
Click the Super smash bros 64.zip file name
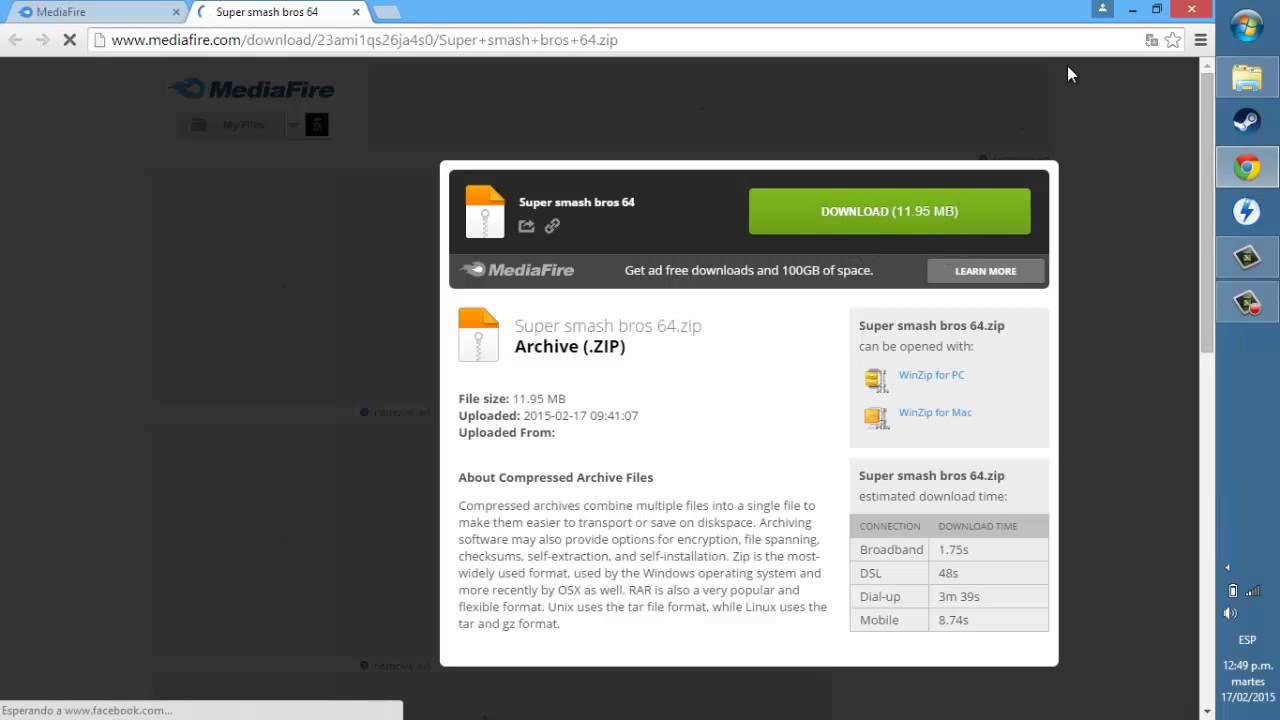(608, 326)
